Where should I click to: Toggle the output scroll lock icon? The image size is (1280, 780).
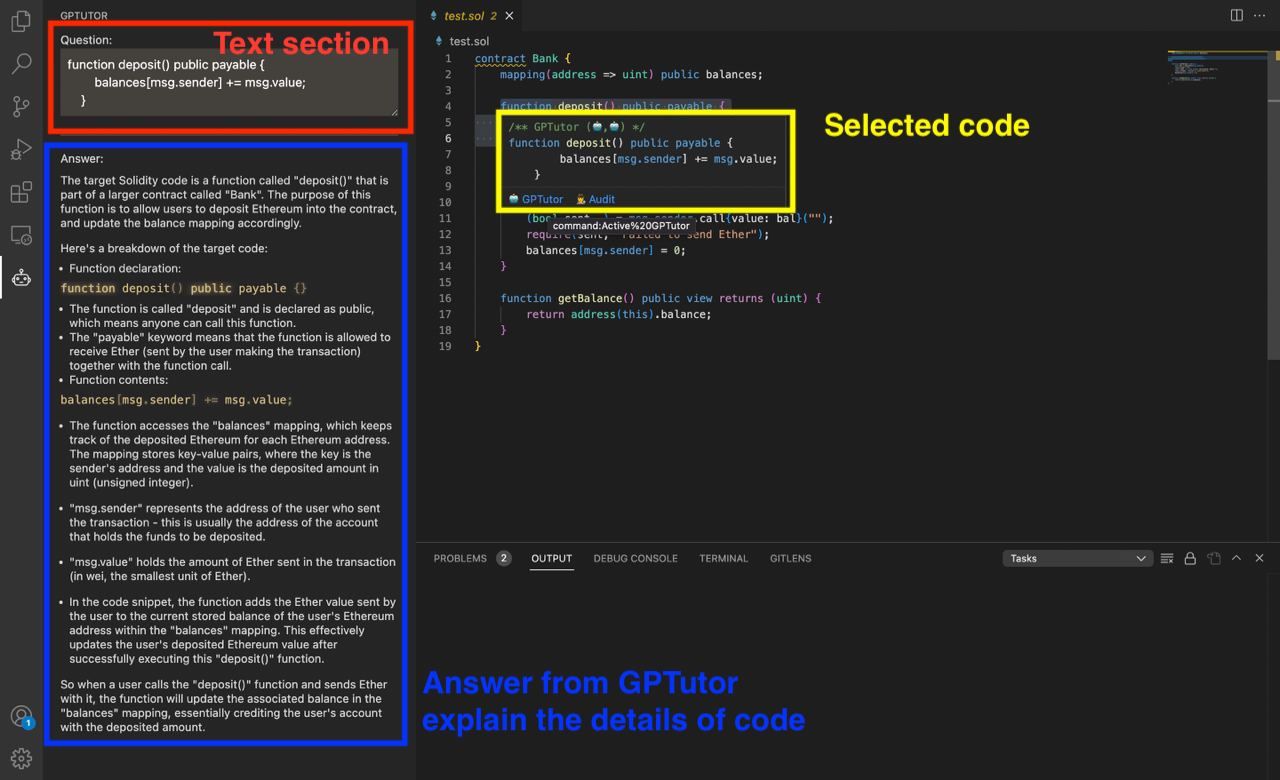click(x=1190, y=558)
